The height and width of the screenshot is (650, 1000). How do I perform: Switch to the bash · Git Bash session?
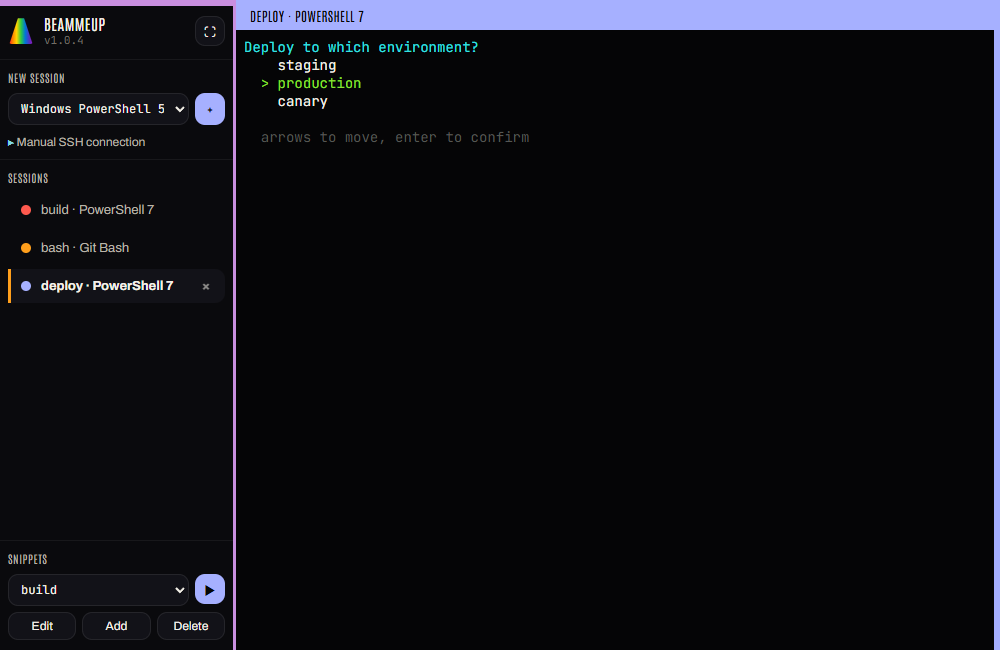(x=116, y=247)
